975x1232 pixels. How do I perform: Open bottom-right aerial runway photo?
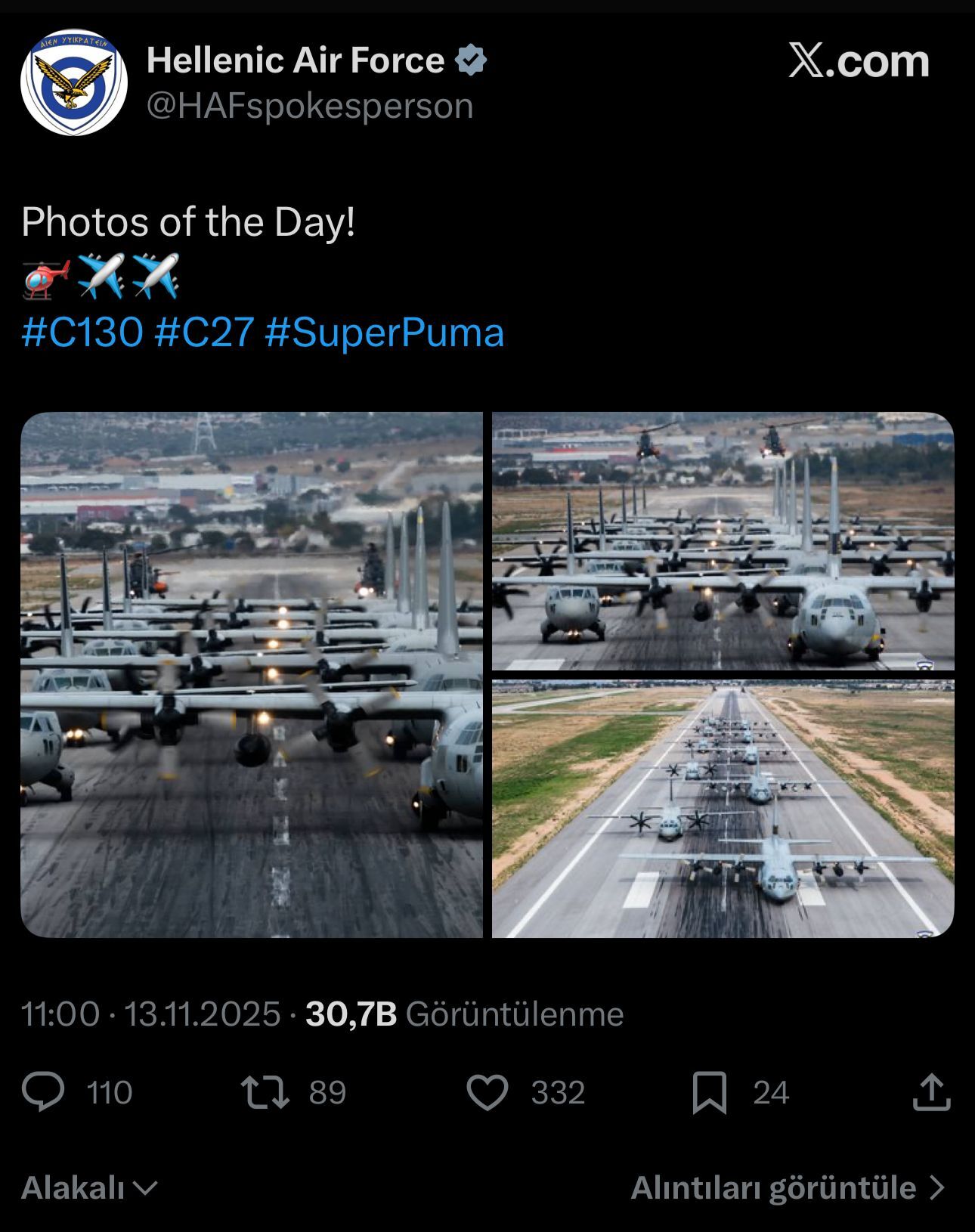(723, 809)
